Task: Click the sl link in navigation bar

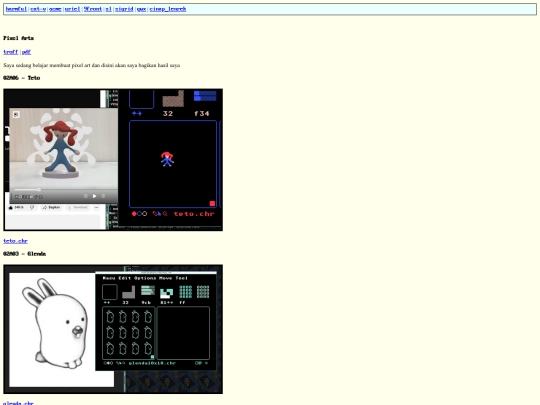Action: pyautogui.click(x=108, y=9)
